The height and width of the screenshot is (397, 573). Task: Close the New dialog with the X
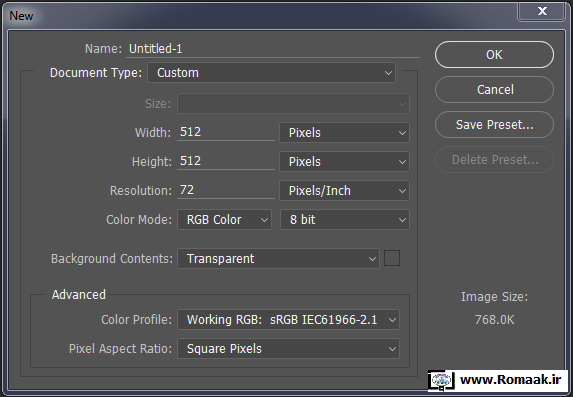(542, 11)
